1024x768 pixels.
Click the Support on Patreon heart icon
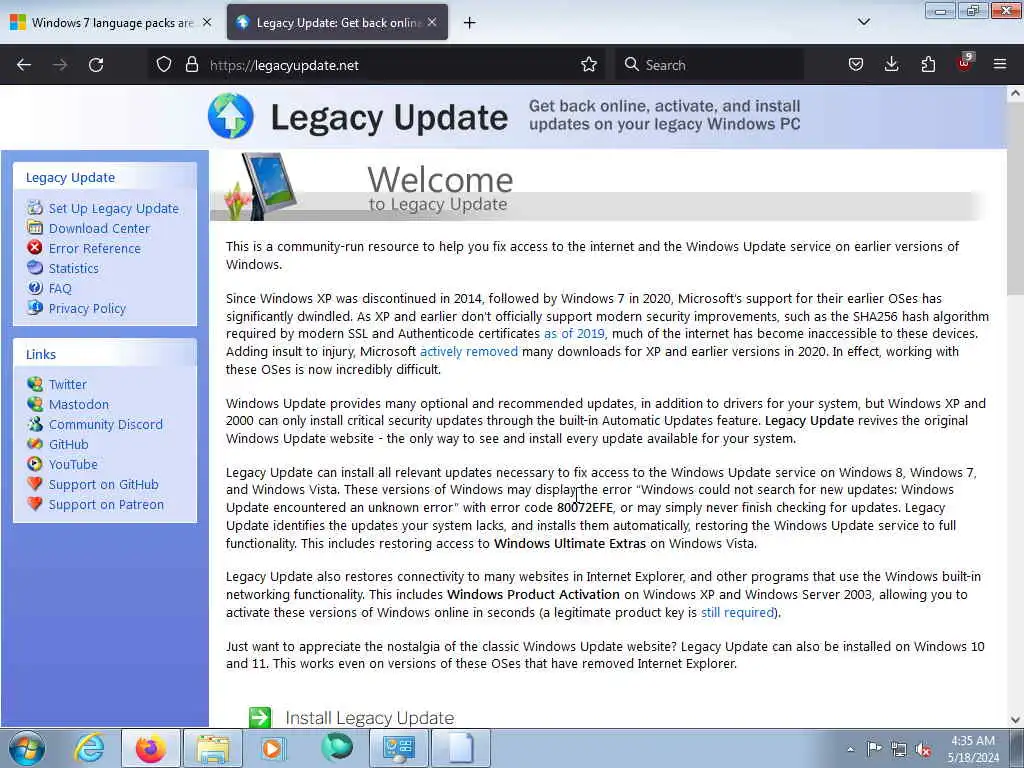(x=35, y=504)
